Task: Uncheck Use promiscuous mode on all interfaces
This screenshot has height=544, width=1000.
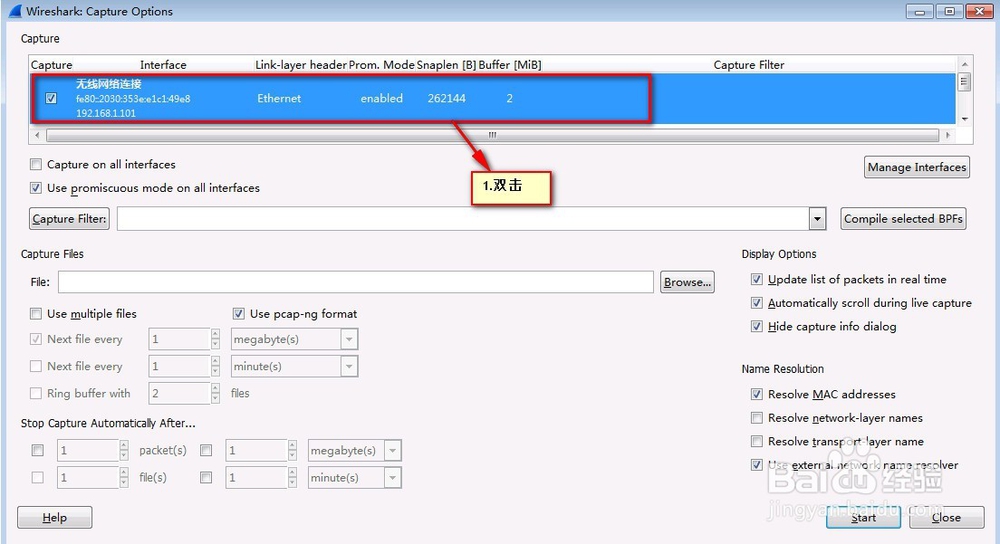Action: pyautogui.click(x=36, y=188)
